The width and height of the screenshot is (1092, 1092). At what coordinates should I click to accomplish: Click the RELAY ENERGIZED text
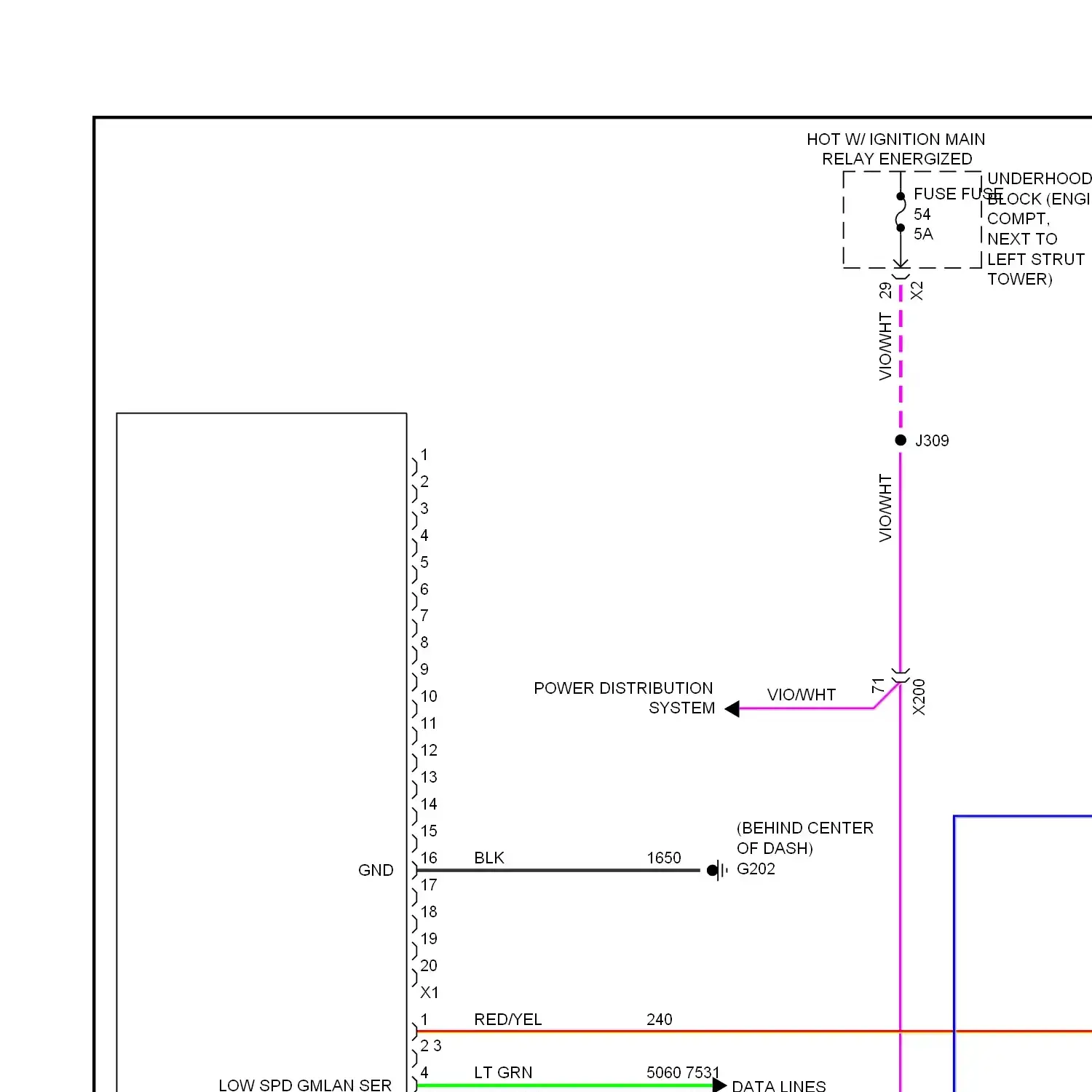pyautogui.click(x=897, y=159)
